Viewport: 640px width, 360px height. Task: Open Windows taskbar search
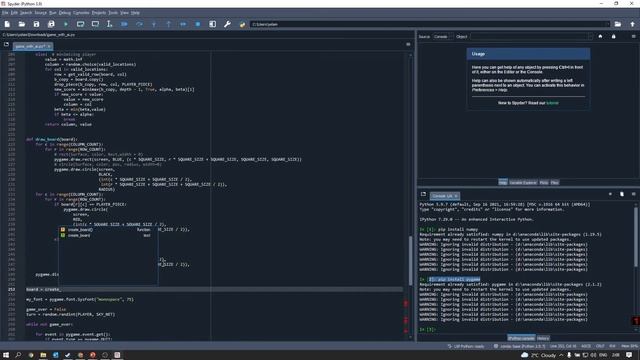18,355
